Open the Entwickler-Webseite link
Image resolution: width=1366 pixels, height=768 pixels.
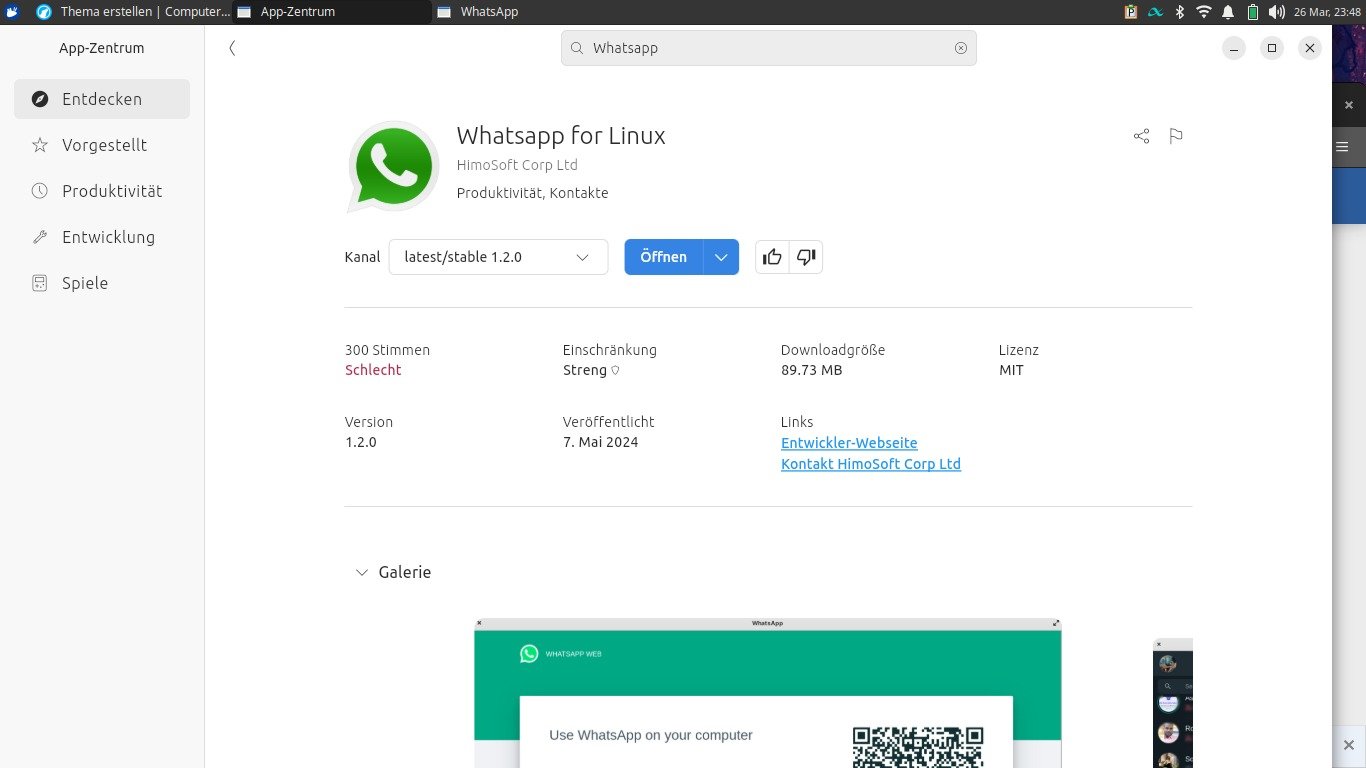[849, 443]
